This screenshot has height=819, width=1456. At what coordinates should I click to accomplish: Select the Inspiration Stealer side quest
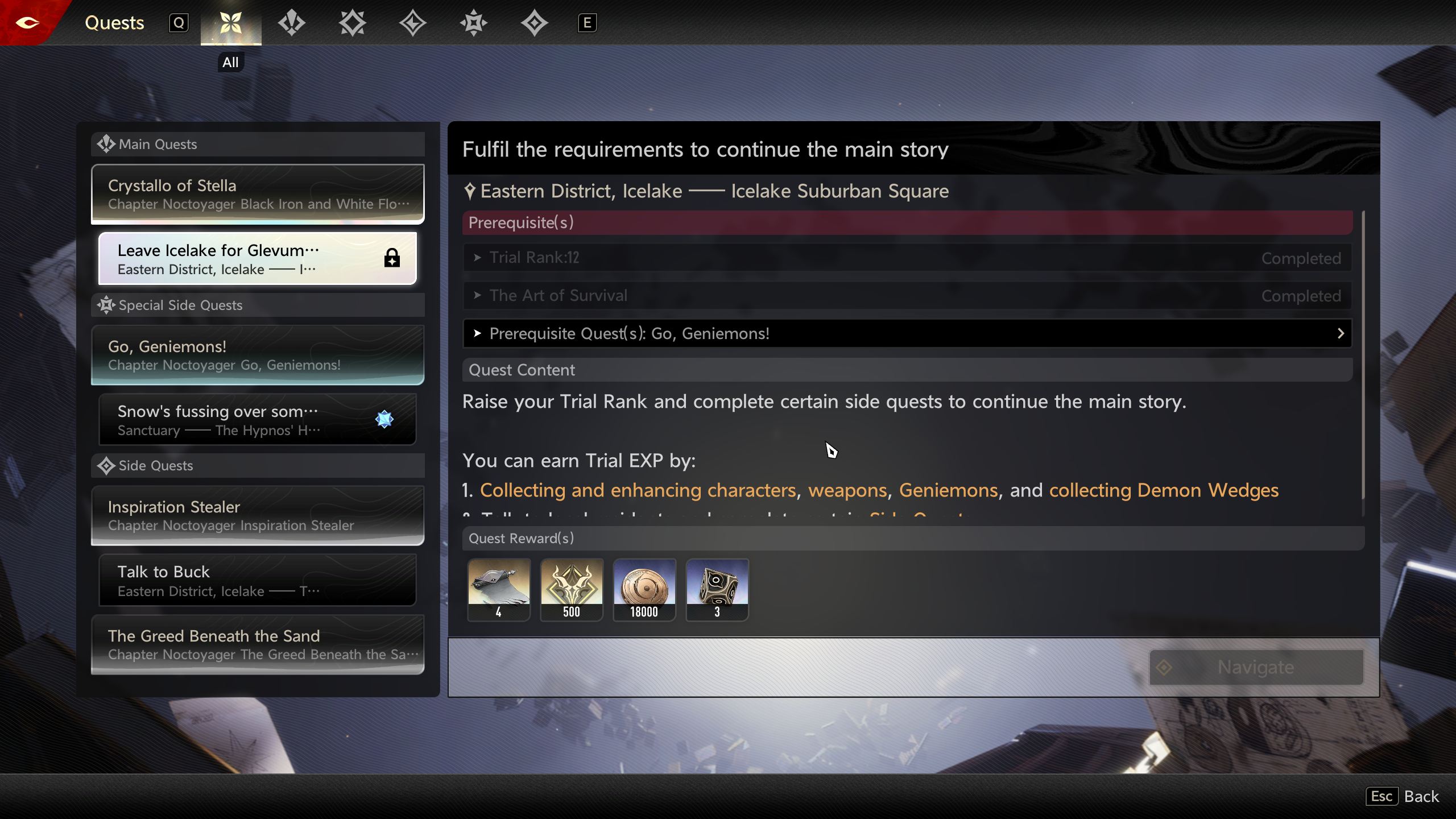pos(258,515)
